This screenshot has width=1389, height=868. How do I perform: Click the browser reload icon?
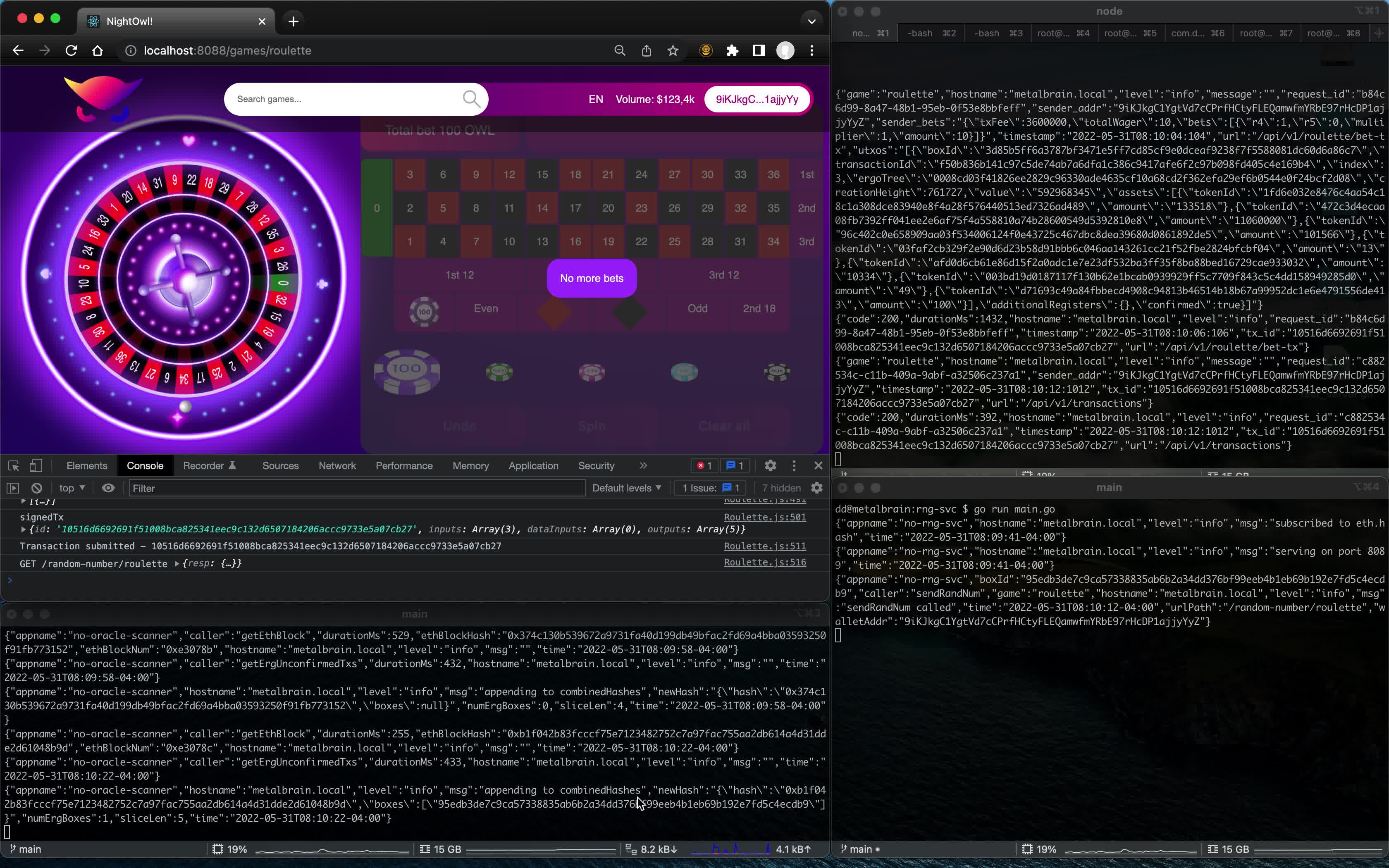71,50
